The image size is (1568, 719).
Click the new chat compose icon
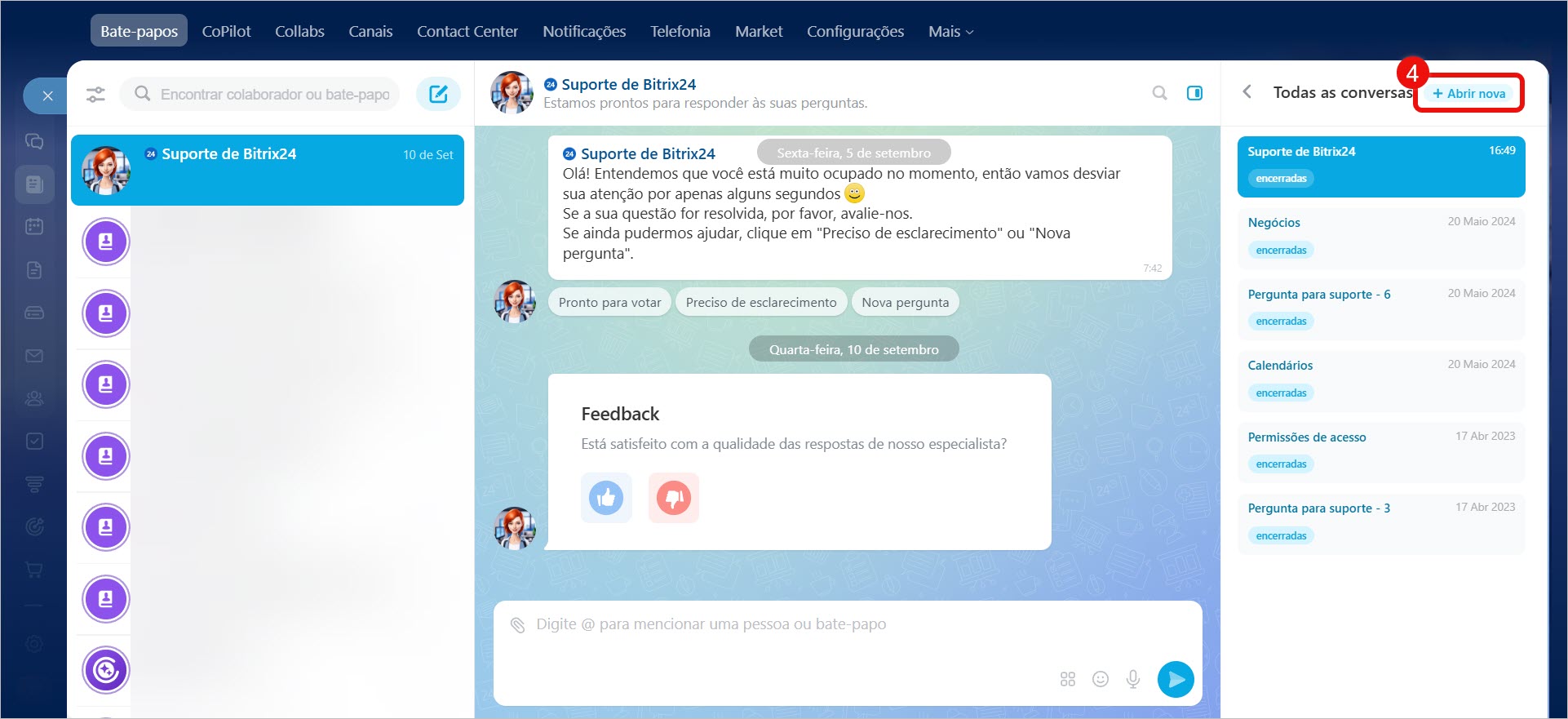(x=438, y=94)
